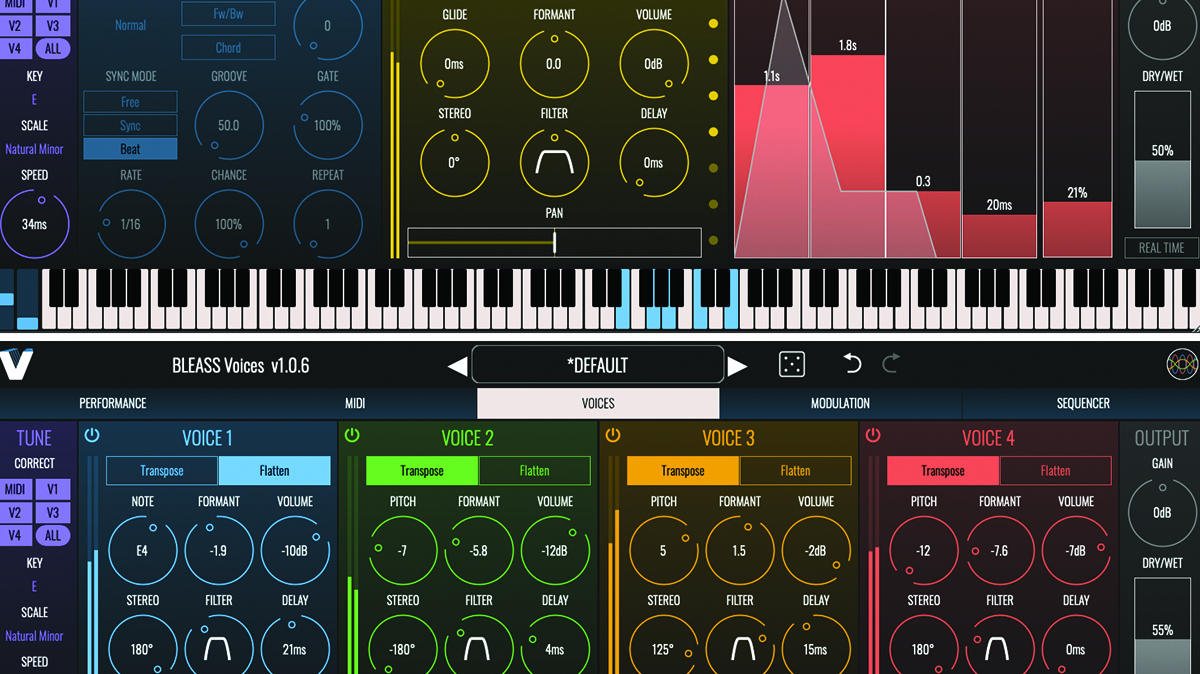The width and height of the screenshot is (1200, 674).
Task: Go to next preset with right arrow
Action: (737, 366)
